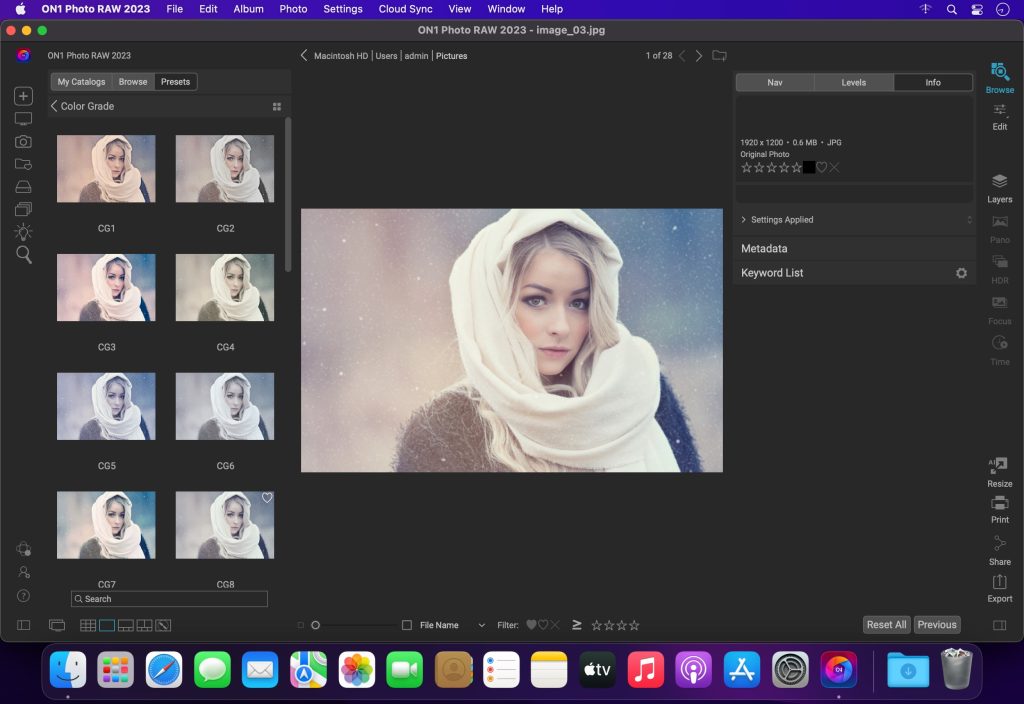Open the Photo menu in the menu bar

click(293, 9)
